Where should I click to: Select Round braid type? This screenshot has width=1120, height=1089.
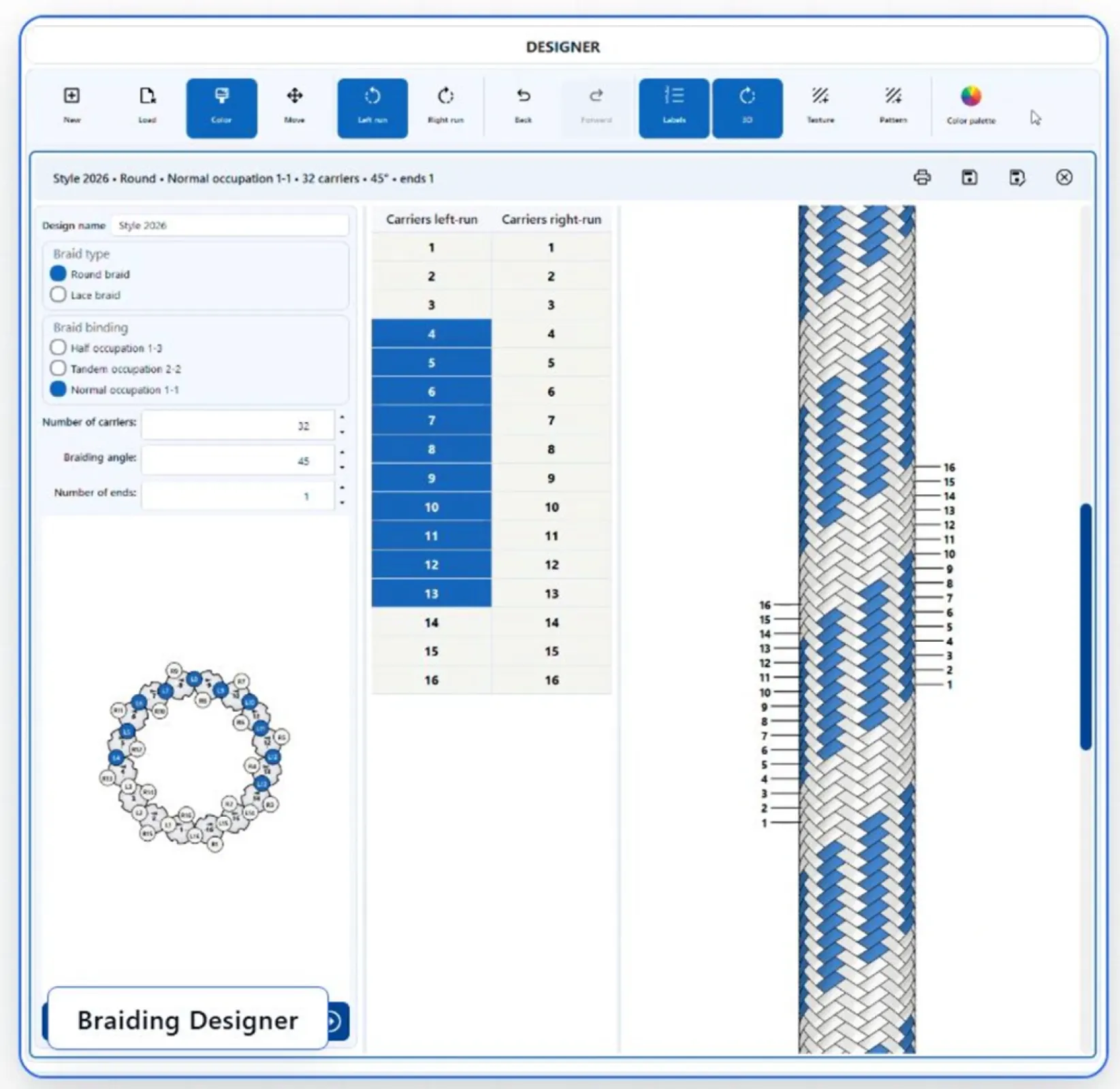click(x=59, y=274)
